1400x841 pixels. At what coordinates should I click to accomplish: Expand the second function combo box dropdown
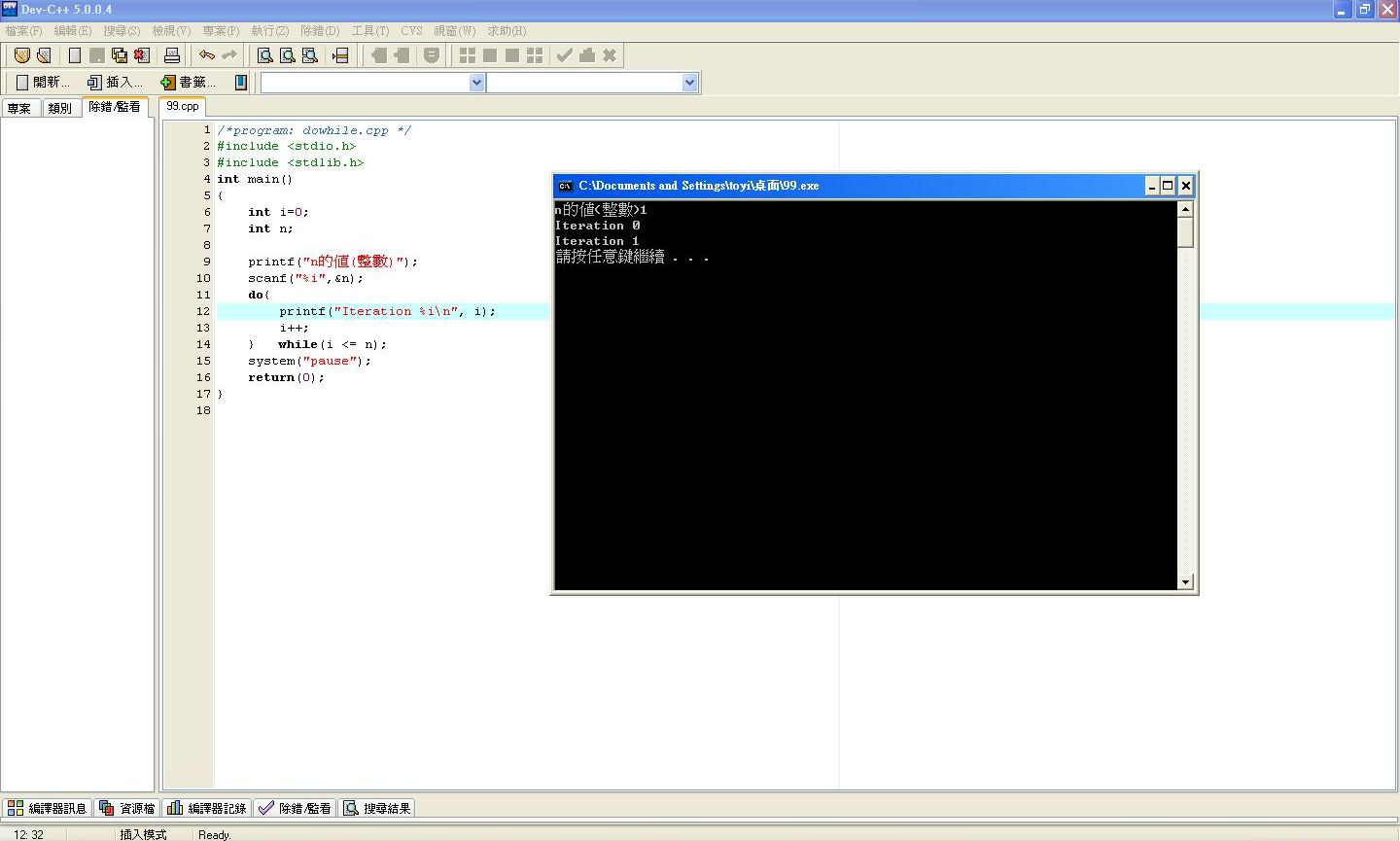pyautogui.click(x=689, y=83)
